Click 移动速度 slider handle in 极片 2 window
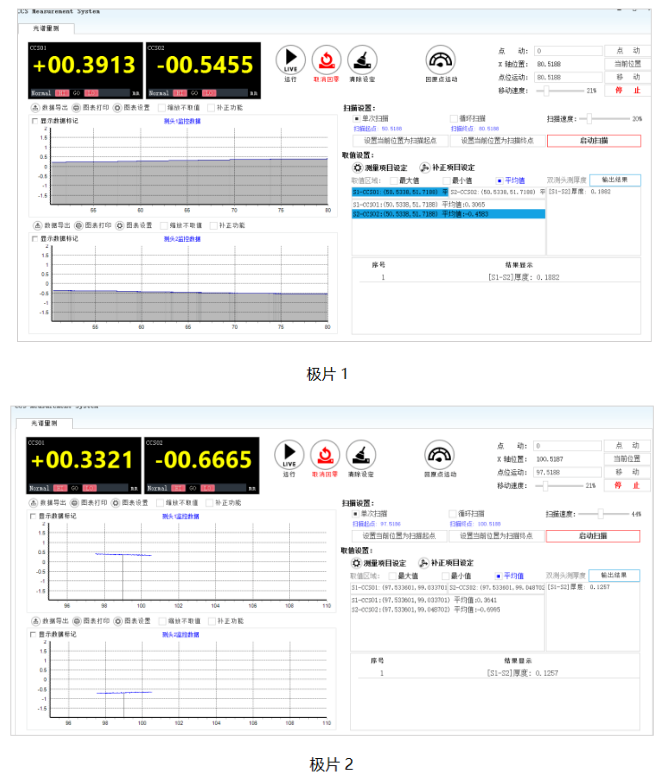 [x=545, y=485]
